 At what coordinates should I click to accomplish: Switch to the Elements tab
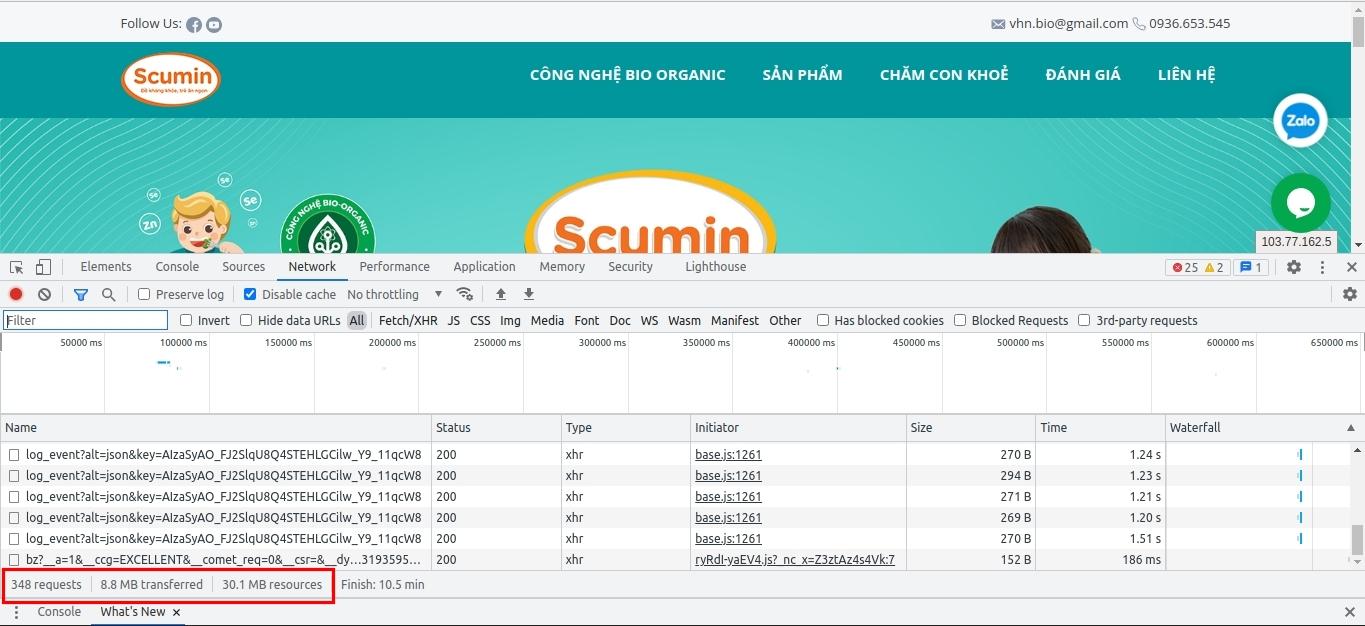(106, 267)
